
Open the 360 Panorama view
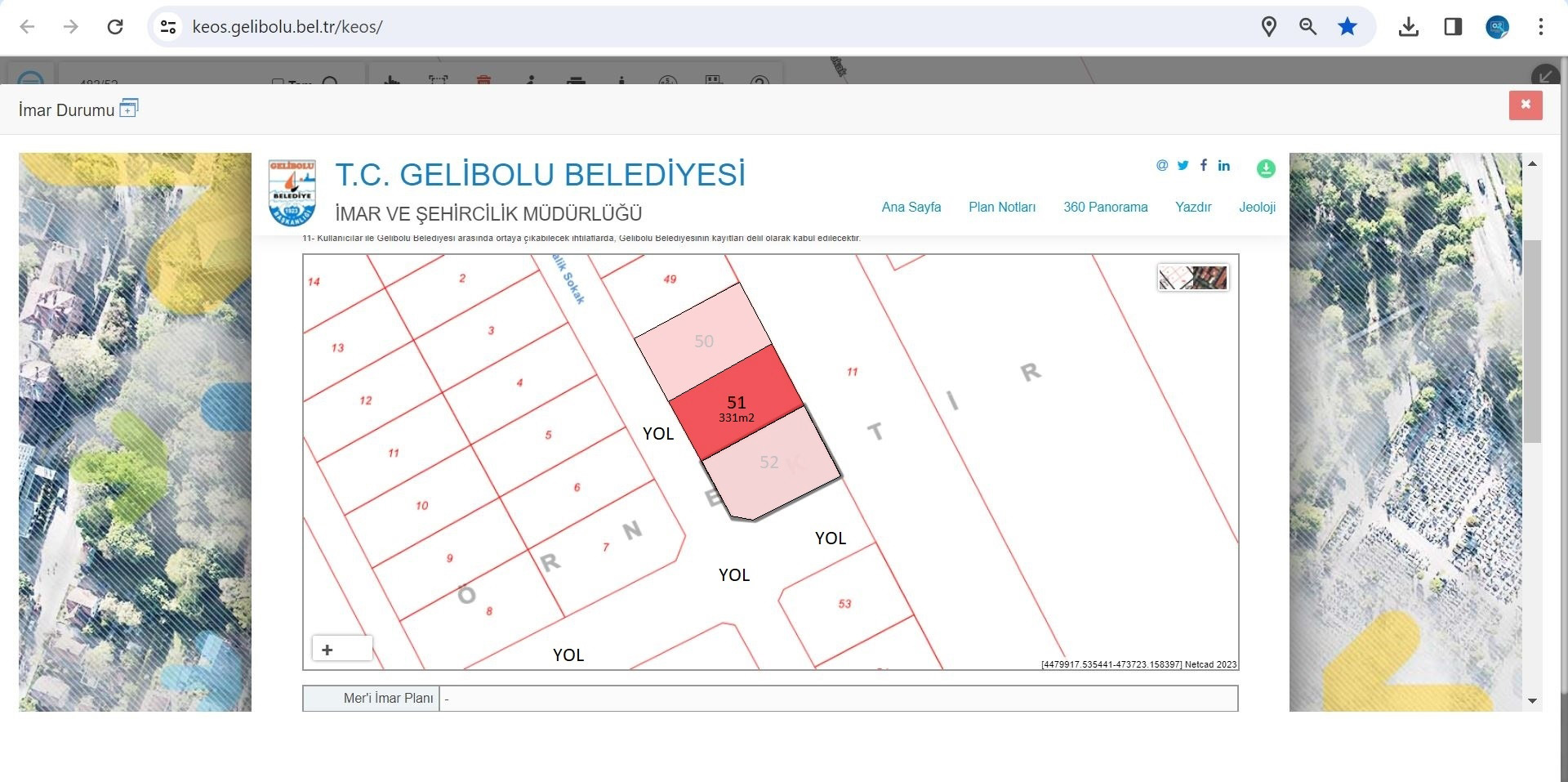pyautogui.click(x=1105, y=207)
